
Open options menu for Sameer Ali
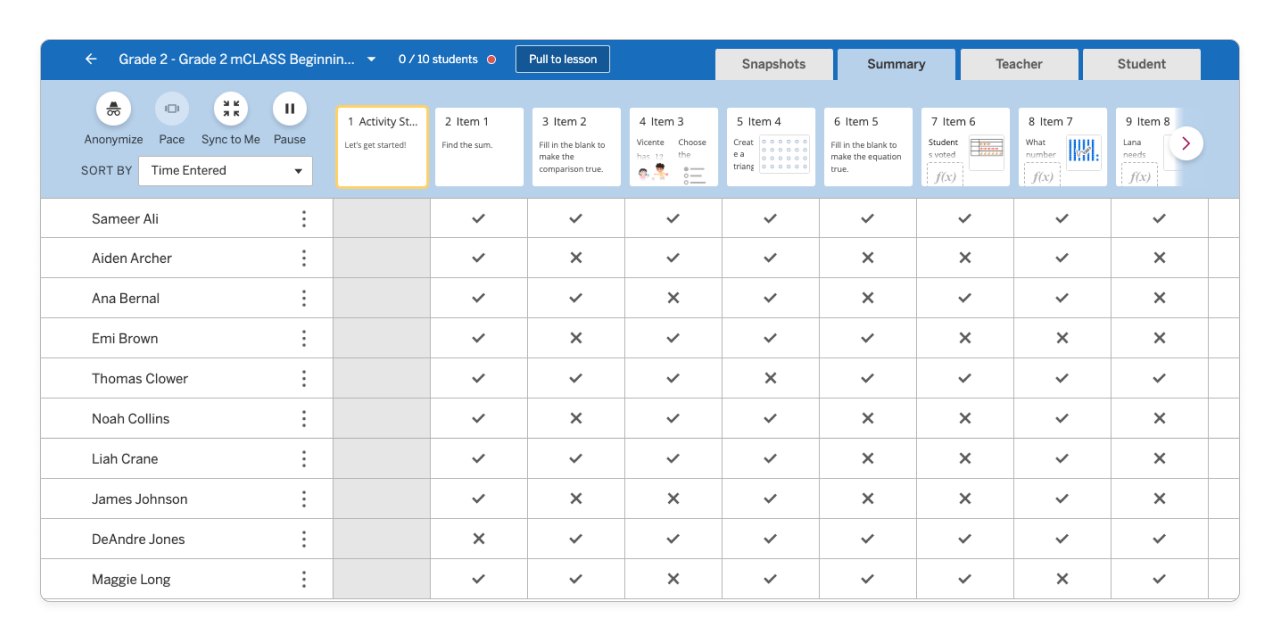[304, 219]
